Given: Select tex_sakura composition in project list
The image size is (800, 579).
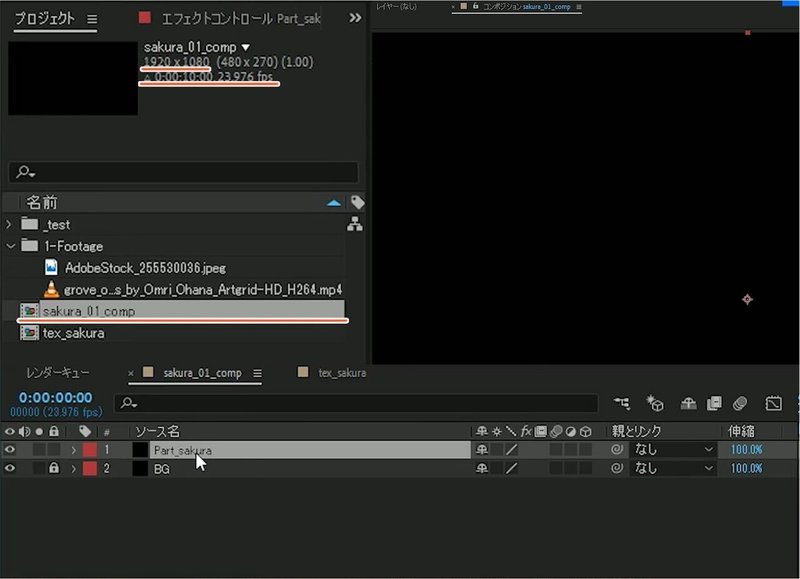Looking at the screenshot, I should click(x=73, y=333).
